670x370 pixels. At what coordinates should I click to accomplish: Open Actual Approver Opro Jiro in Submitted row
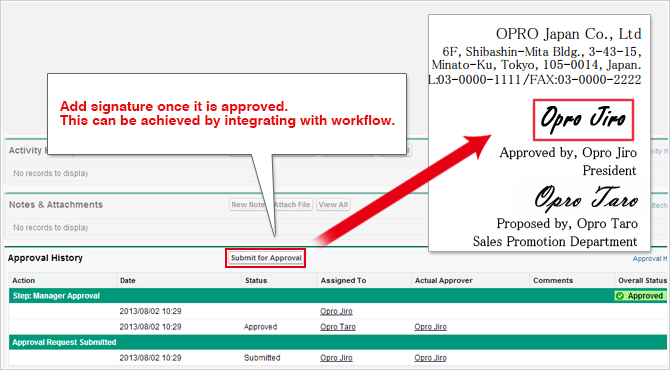(x=430, y=358)
